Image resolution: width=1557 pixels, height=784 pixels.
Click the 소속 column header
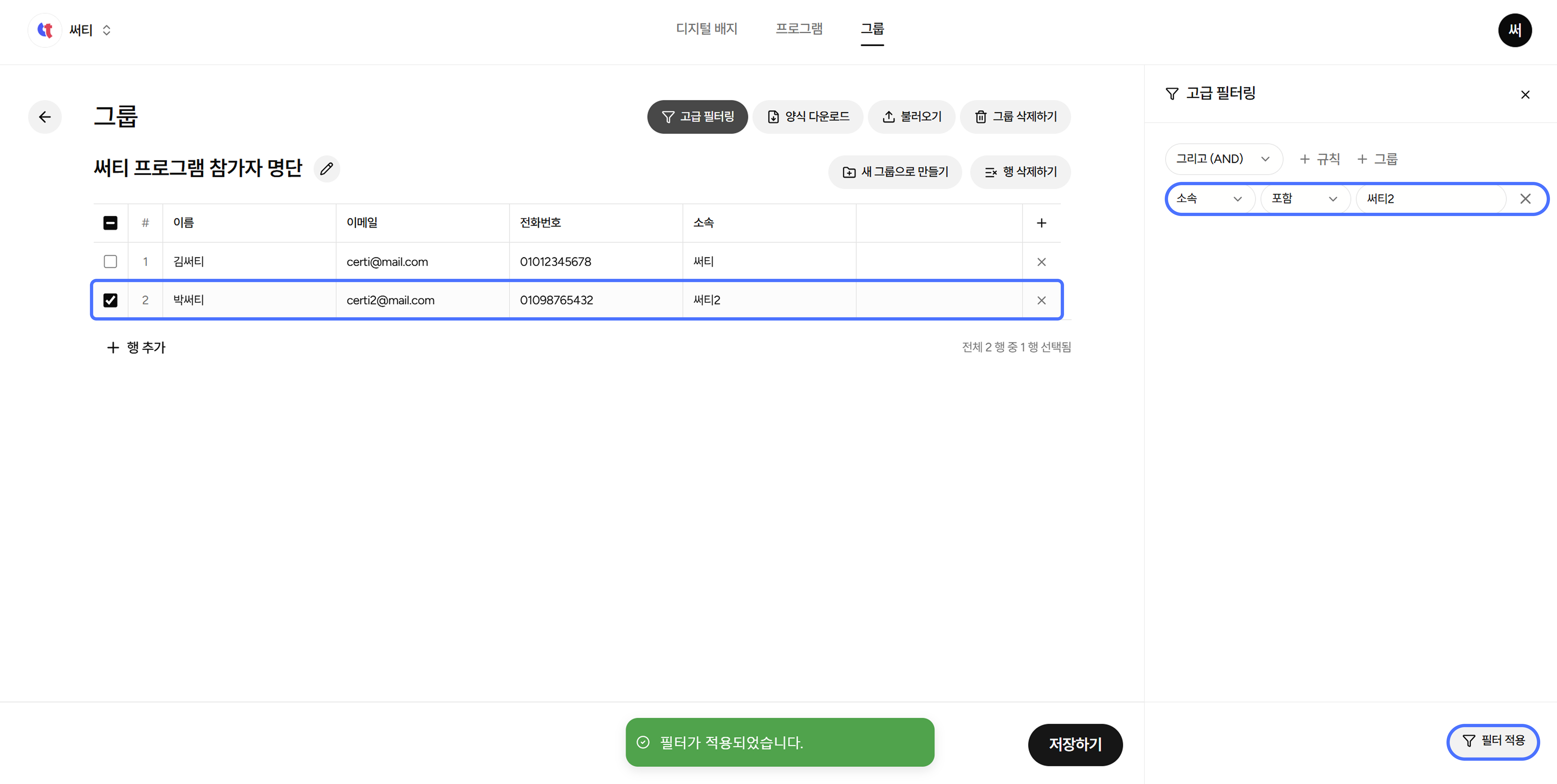pos(770,223)
